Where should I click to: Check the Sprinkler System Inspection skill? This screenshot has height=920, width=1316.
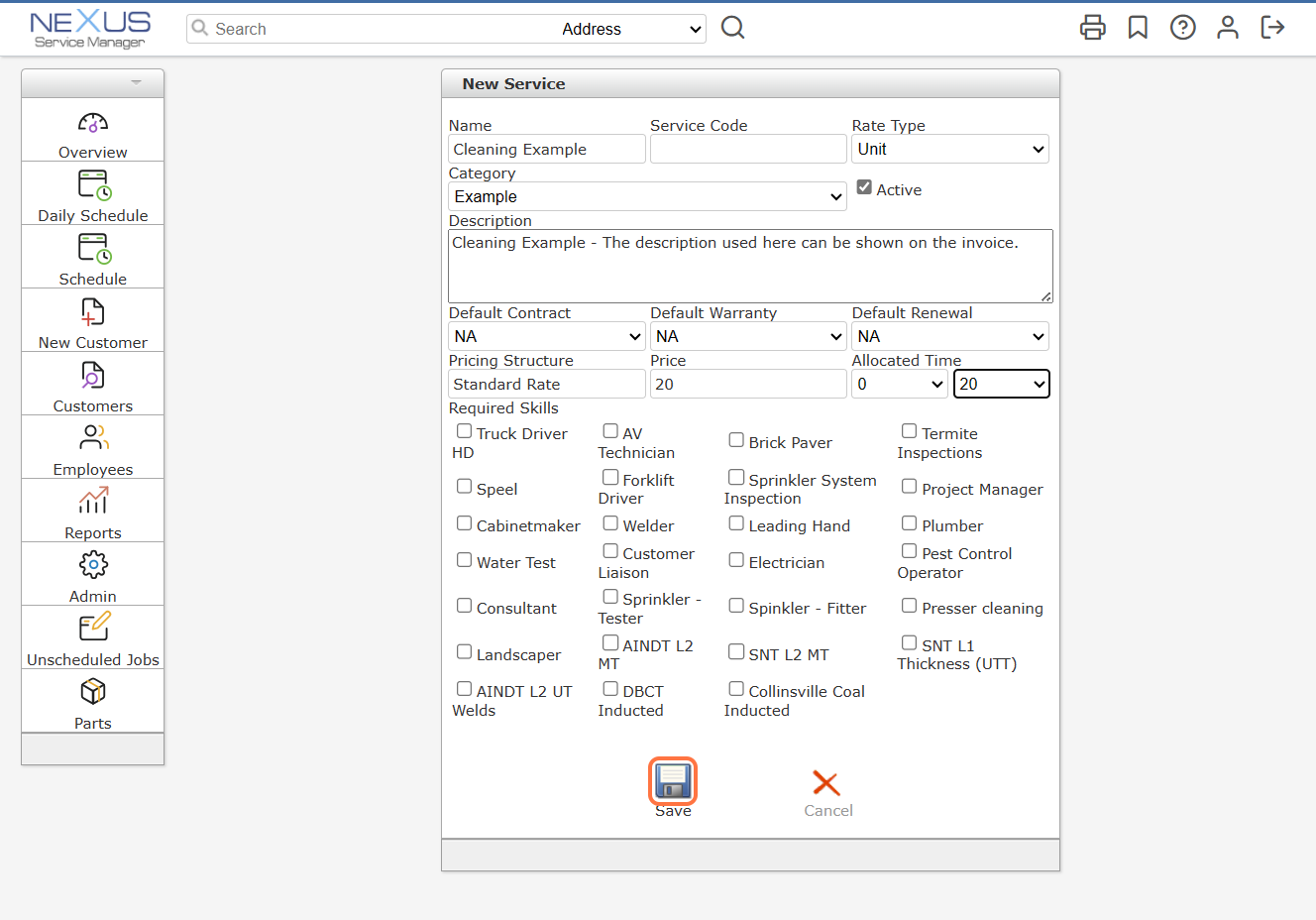(x=736, y=478)
